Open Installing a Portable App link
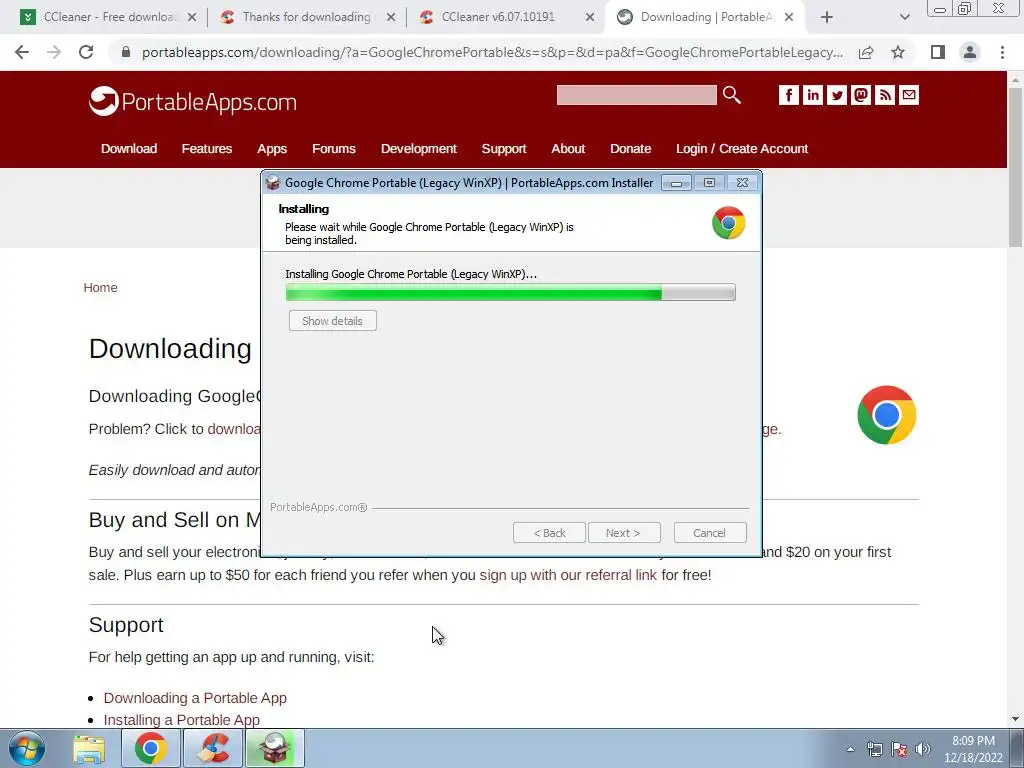Image resolution: width=1024 pixels, height=768 pixels. click(182, 720)
